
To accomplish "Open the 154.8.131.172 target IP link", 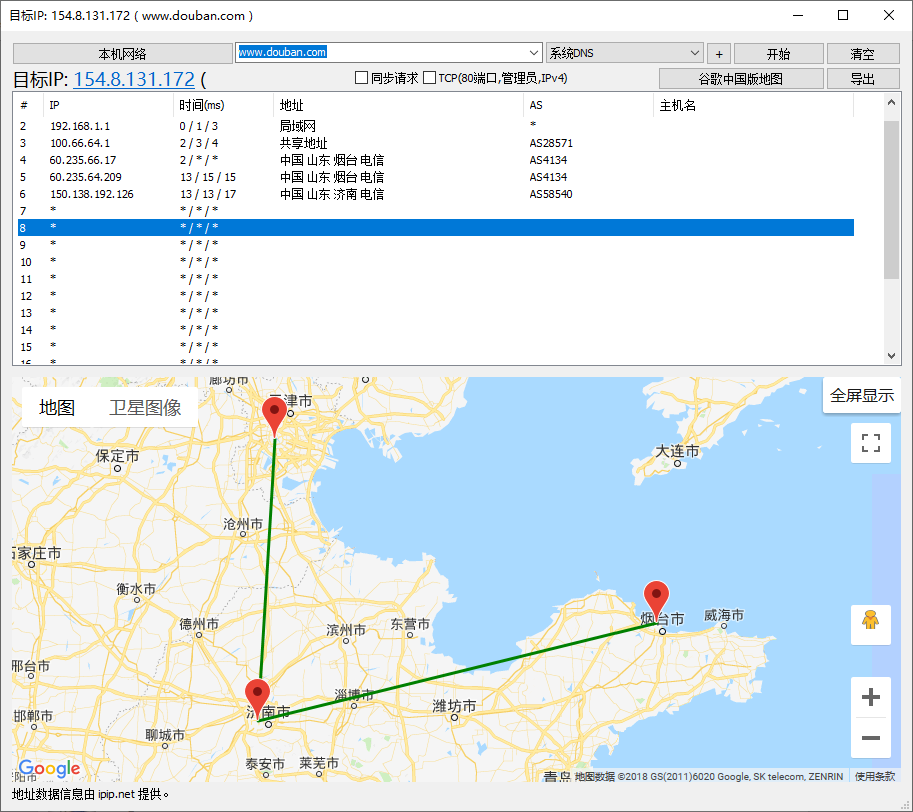I will [x=134, y=79].
